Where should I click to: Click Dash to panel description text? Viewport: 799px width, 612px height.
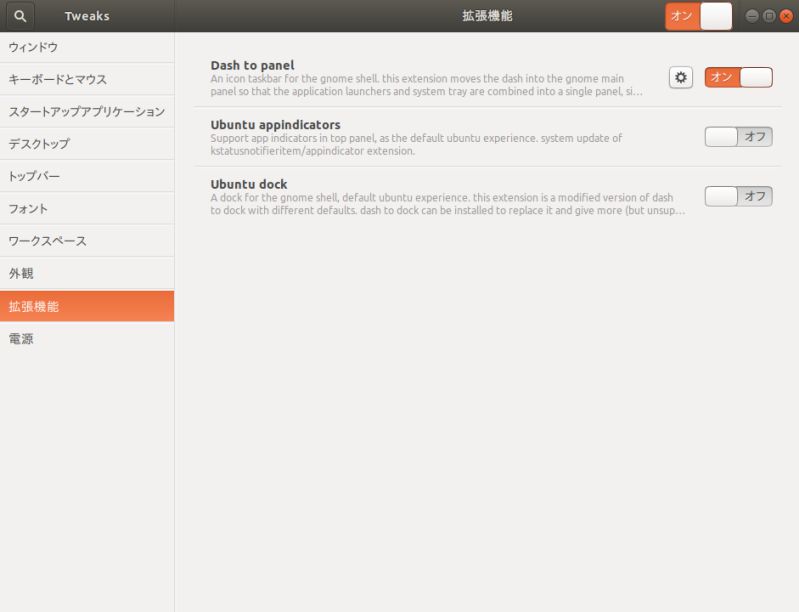(427, 85)
